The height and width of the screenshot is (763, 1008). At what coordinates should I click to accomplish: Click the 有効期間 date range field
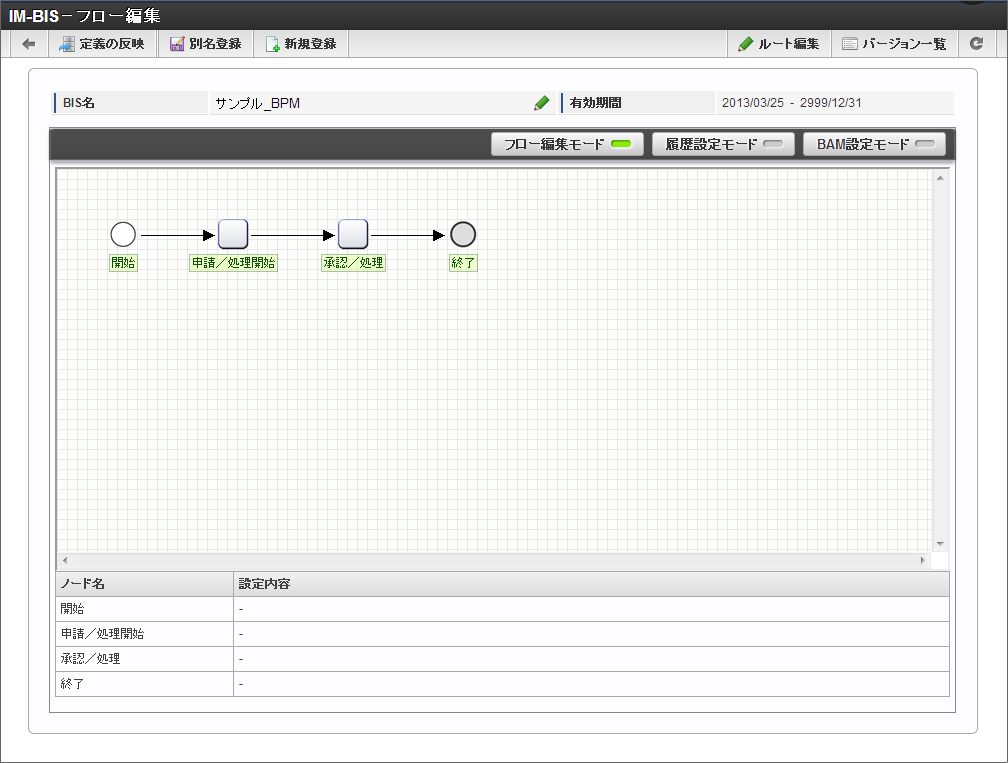pyautogui.click(x=834, y=103)
